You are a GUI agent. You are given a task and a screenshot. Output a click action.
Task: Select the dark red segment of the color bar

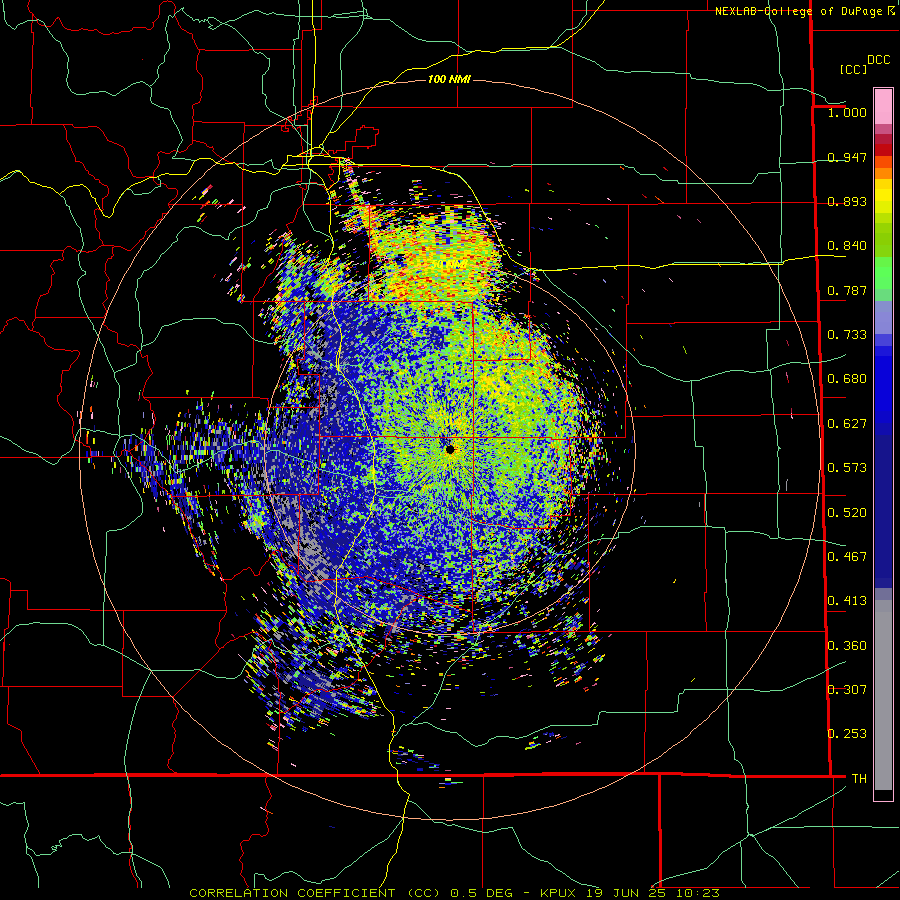click(883, 150)
